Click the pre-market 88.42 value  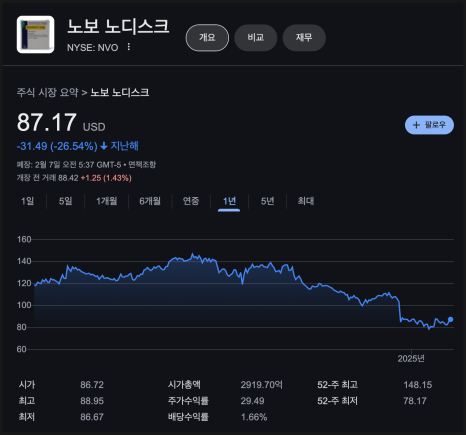pyautogui.click(x=68, y=178)
